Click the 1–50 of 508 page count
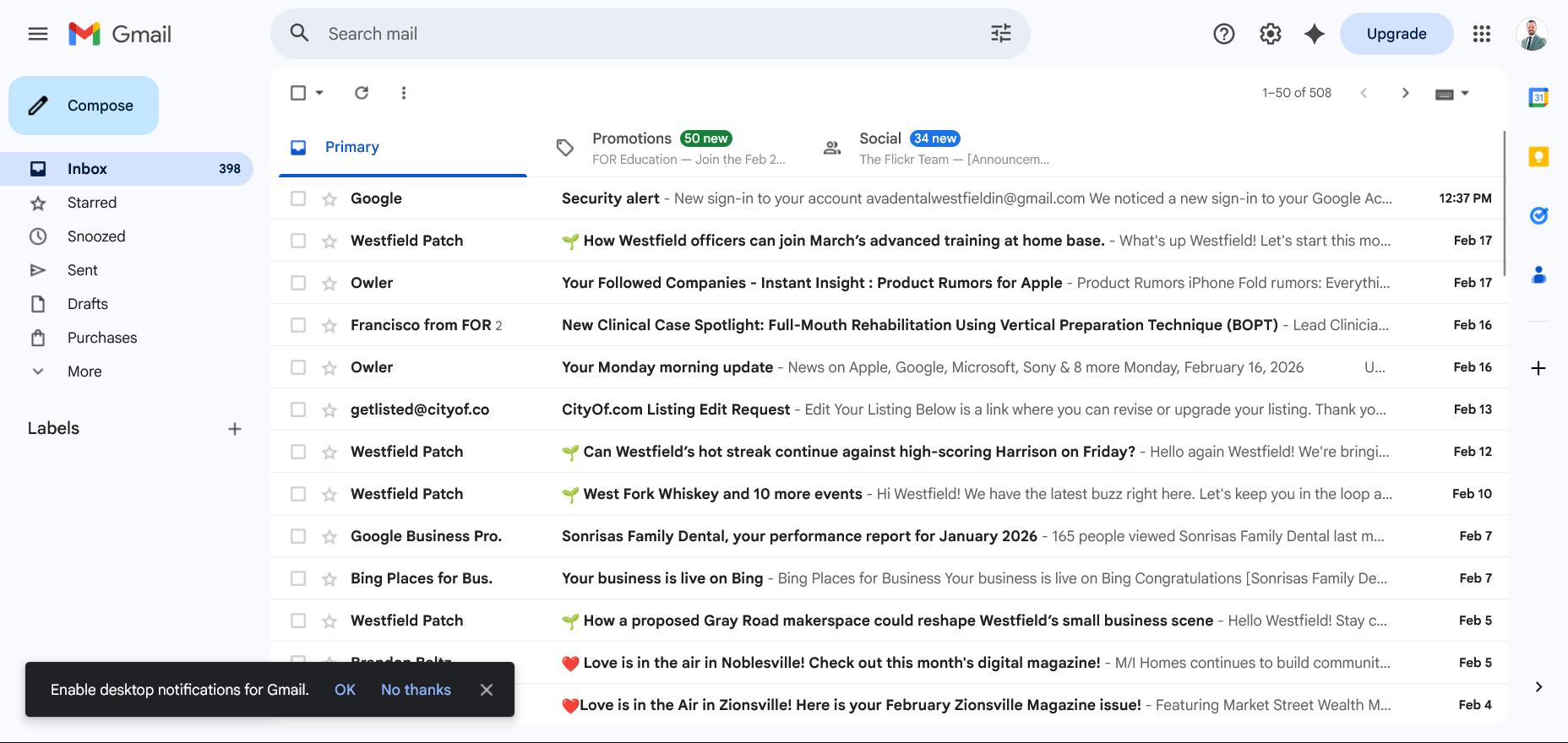Viewport: 1568px width, 743px height. pyautogui.click(x=1297, y=93)
